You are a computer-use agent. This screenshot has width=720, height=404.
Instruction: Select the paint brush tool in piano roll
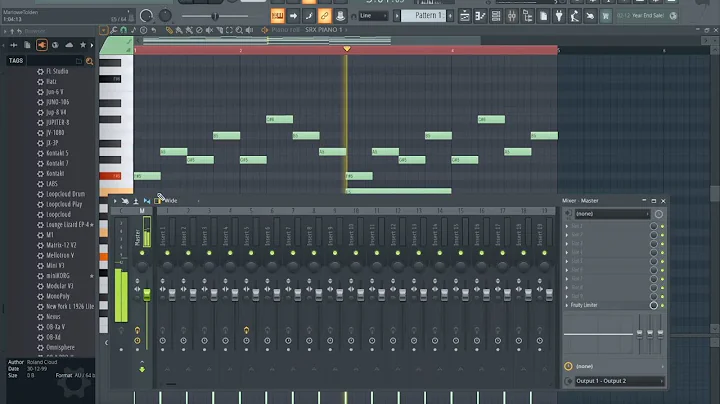point(179,30)
